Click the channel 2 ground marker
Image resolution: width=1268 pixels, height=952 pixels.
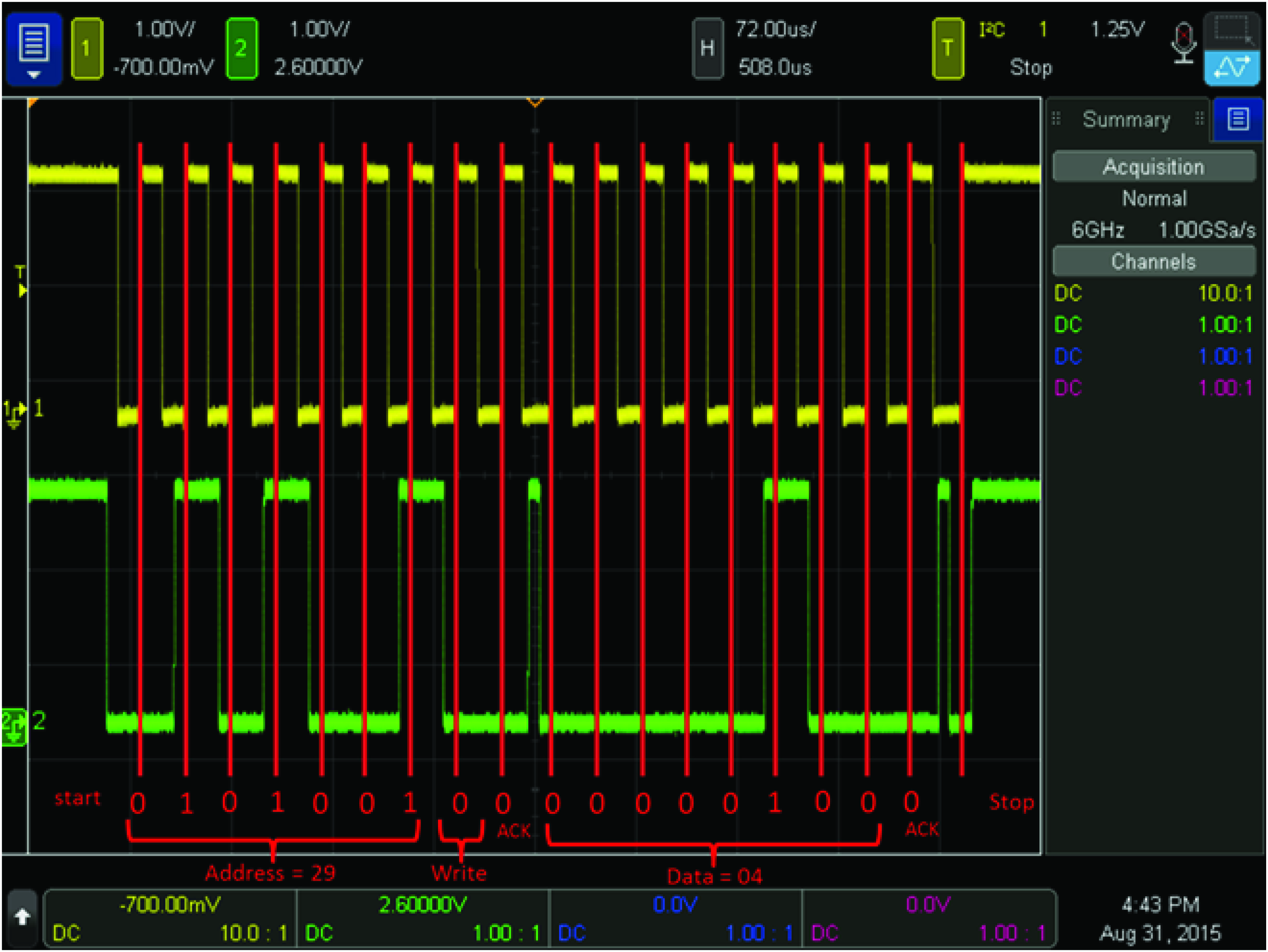point(14,727)
